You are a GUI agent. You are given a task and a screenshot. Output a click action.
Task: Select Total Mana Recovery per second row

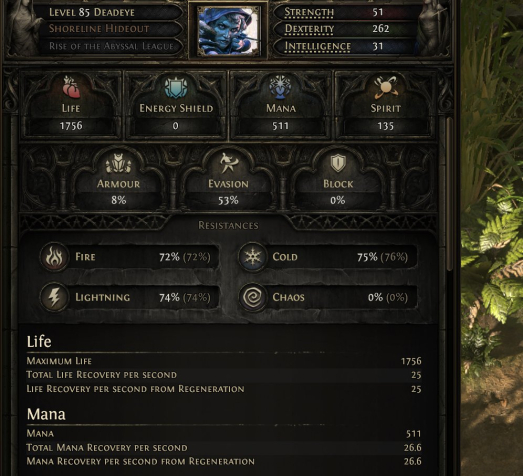(x=224, y=447)
